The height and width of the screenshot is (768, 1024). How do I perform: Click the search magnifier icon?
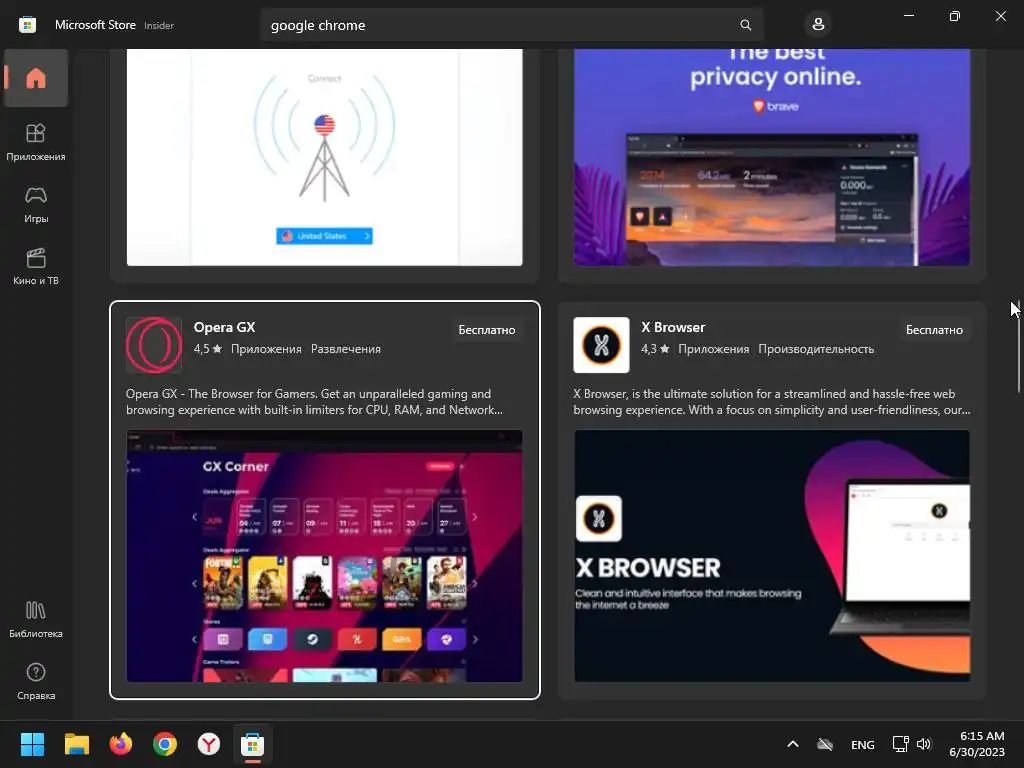745,25
